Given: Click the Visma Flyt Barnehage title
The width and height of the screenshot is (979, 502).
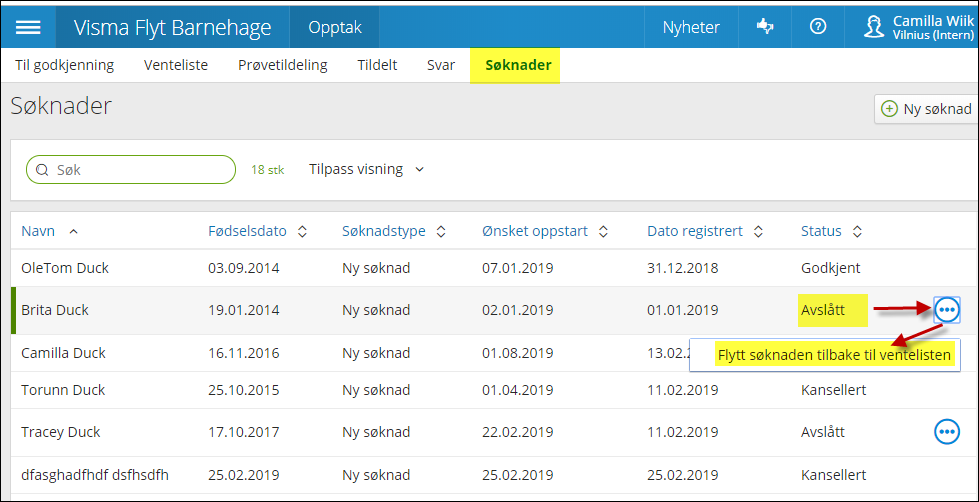Looking at the screenshot, I should [x=172, y=27].
